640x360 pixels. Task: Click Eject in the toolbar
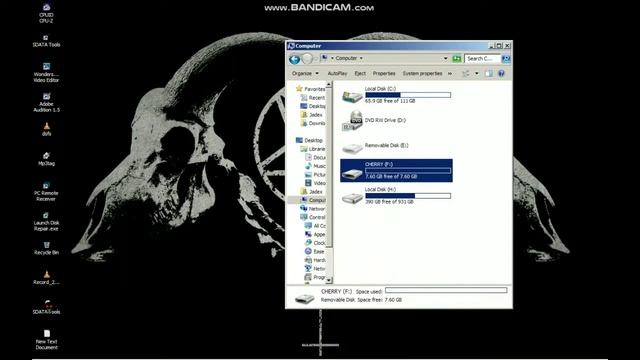point(360,73)
